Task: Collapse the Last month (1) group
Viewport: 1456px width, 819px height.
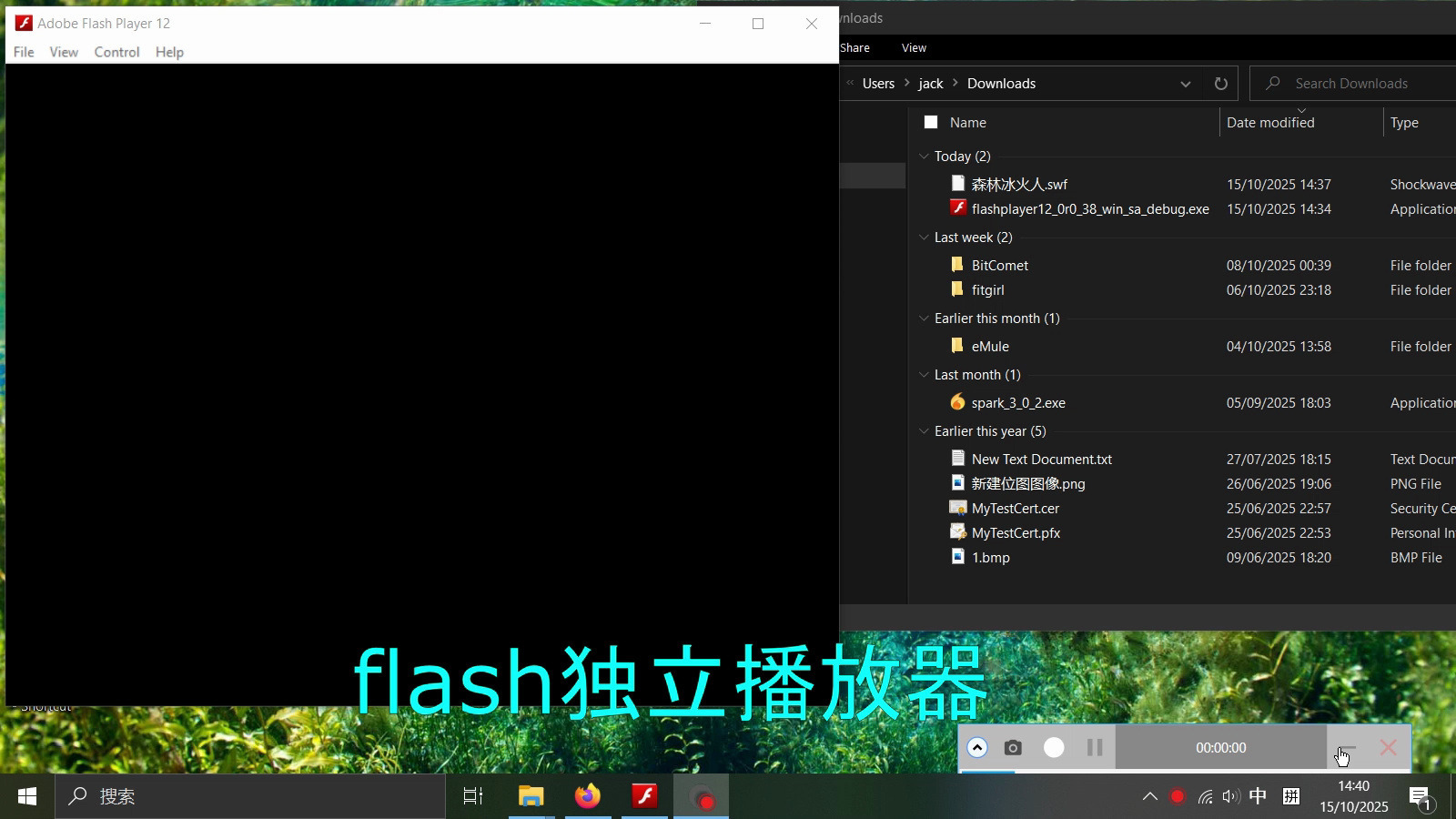Action: click(924, 375)
